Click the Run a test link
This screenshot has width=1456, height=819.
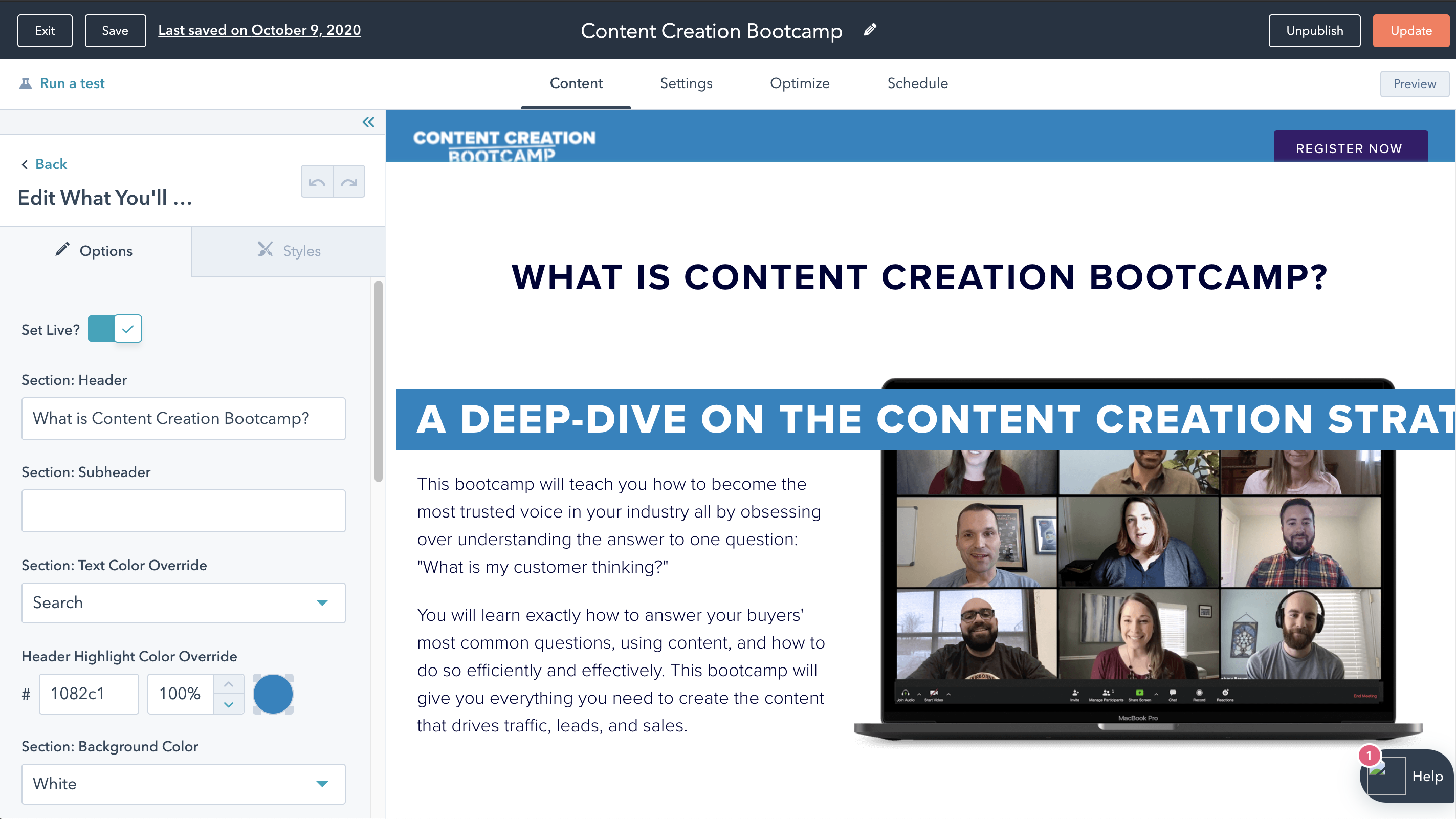(72, 84)
